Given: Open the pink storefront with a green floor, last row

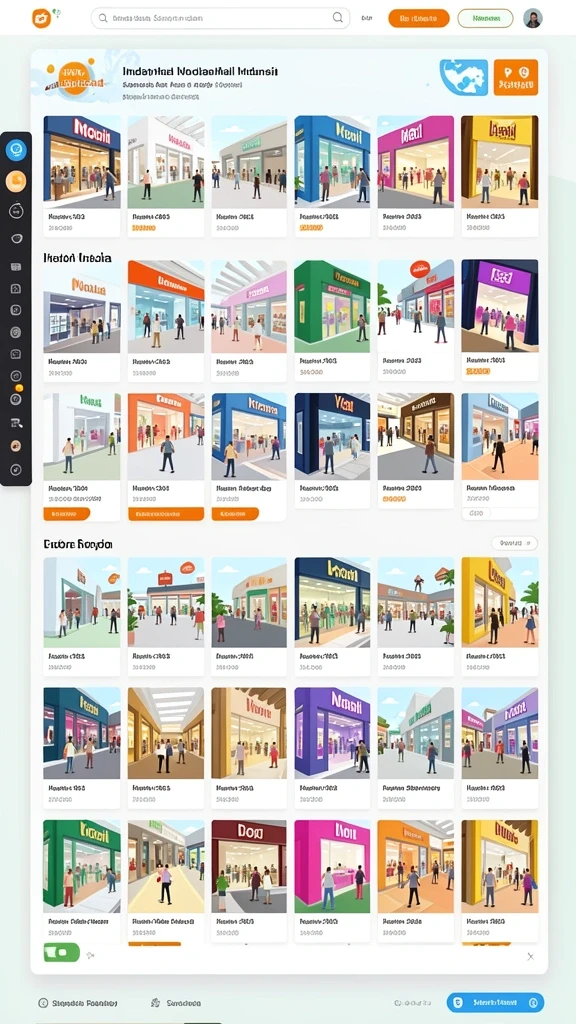Looking at the screenshot, I should 332,867.
